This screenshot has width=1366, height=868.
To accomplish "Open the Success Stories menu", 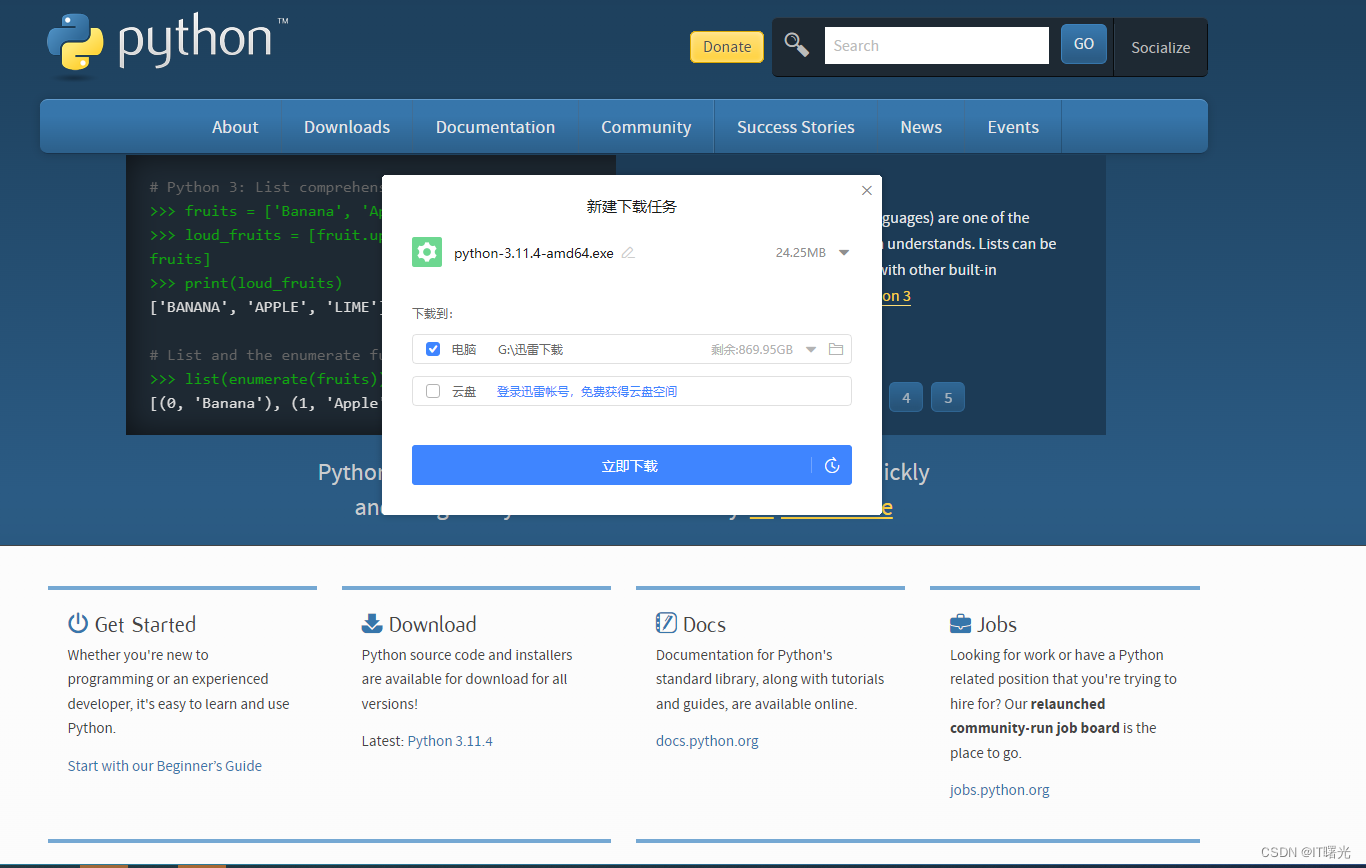I will click(796, 127).
